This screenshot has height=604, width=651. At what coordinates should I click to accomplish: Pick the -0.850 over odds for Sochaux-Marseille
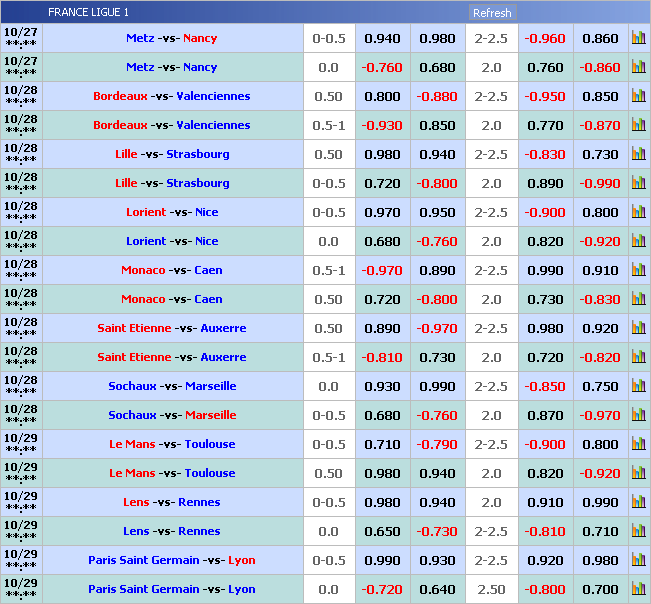coord(545,387)
